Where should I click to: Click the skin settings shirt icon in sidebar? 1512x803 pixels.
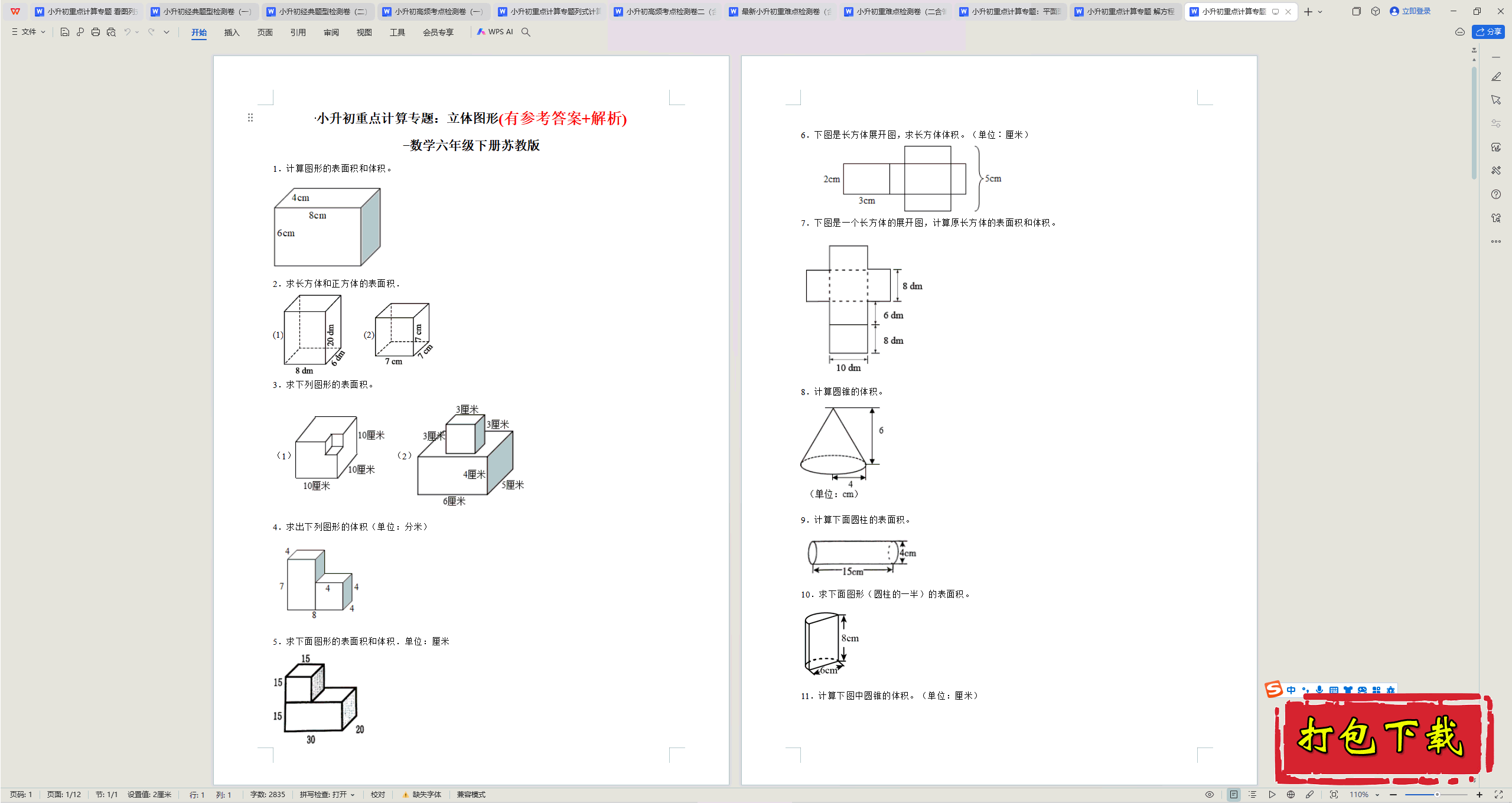click(x=1496, y=218)
